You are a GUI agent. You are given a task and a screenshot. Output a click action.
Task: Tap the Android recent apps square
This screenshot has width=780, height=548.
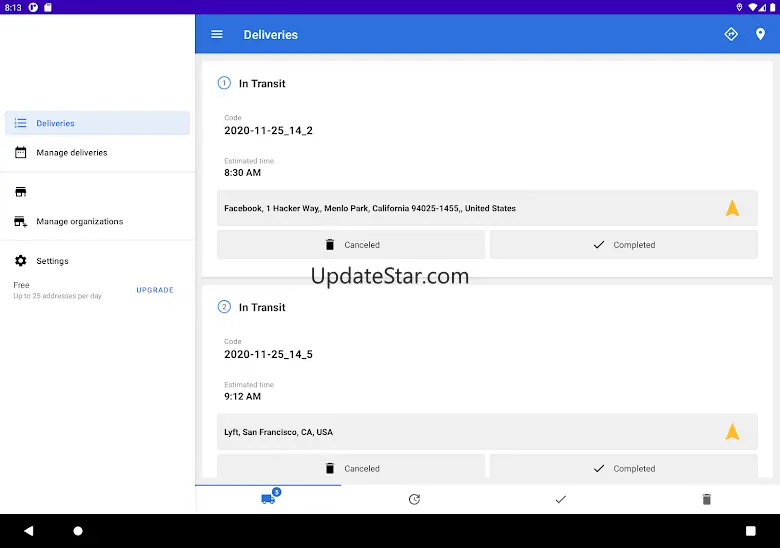[751, 531]
